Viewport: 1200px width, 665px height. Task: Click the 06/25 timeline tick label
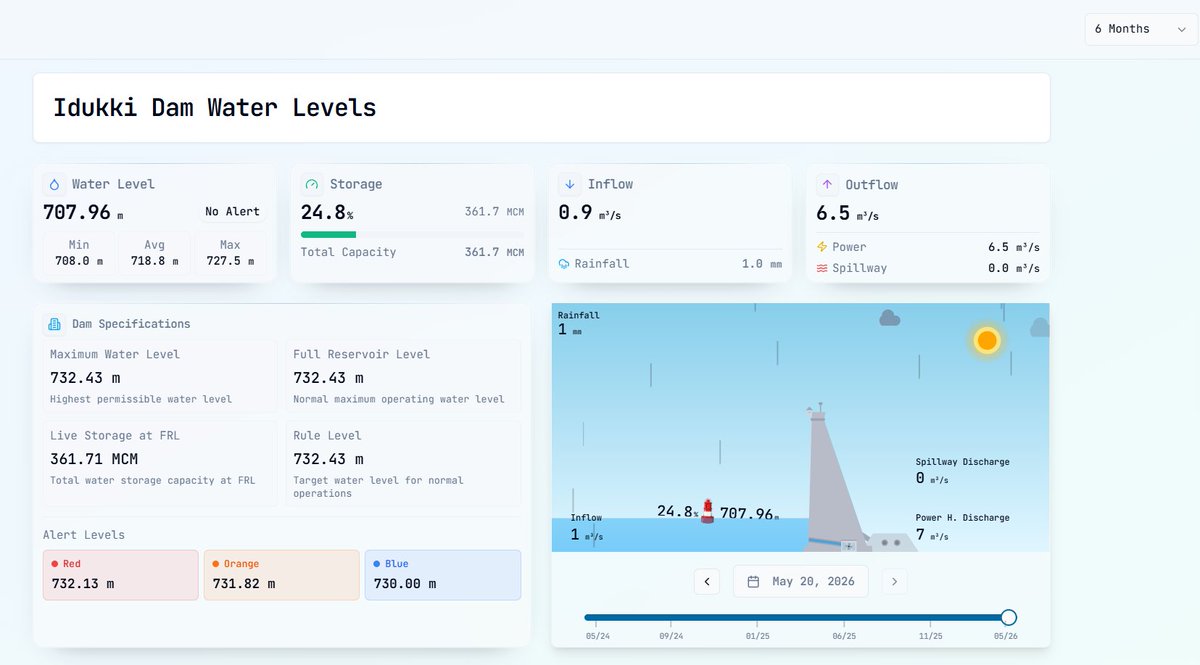[x=844, y=636]
